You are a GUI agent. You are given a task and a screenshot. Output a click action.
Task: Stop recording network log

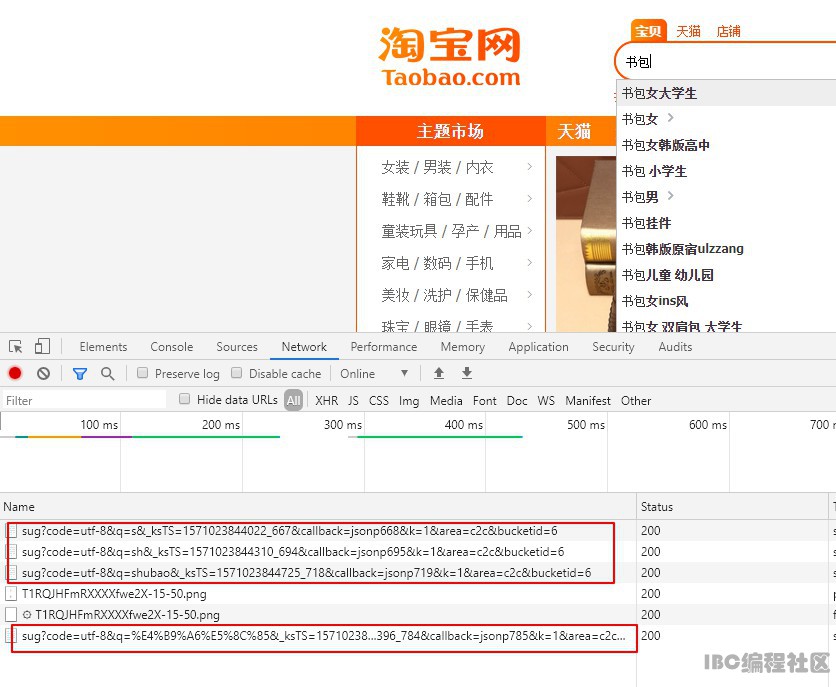click(x=15, y=373)
